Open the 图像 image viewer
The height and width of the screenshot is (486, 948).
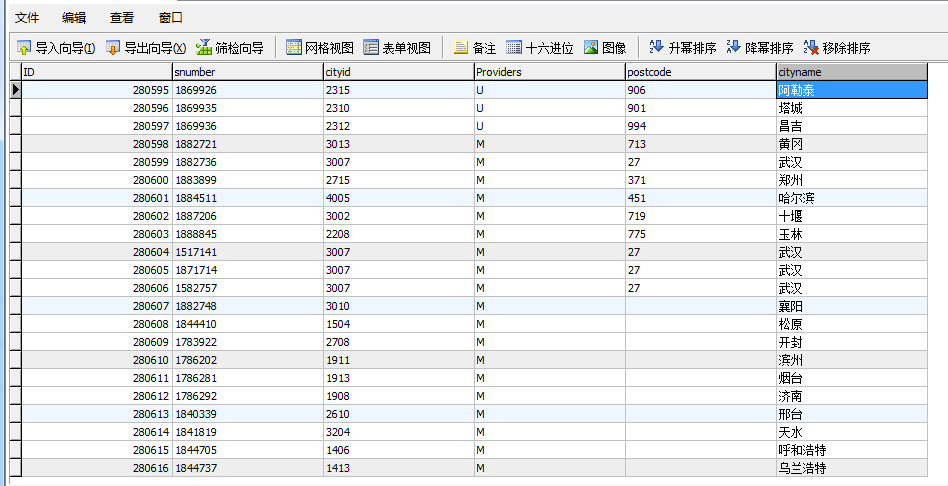[605, 48]
